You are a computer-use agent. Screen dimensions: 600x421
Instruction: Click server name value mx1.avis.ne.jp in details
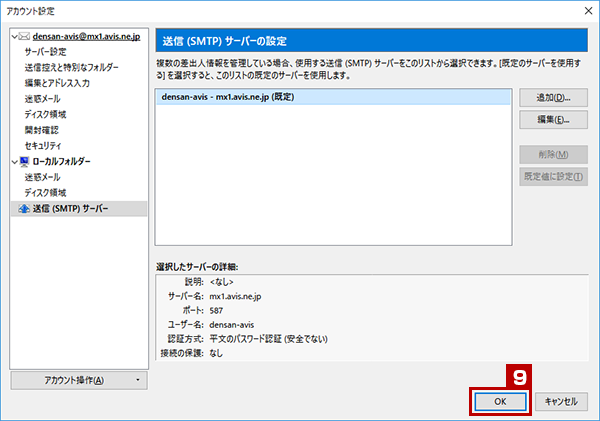[235, 297]
